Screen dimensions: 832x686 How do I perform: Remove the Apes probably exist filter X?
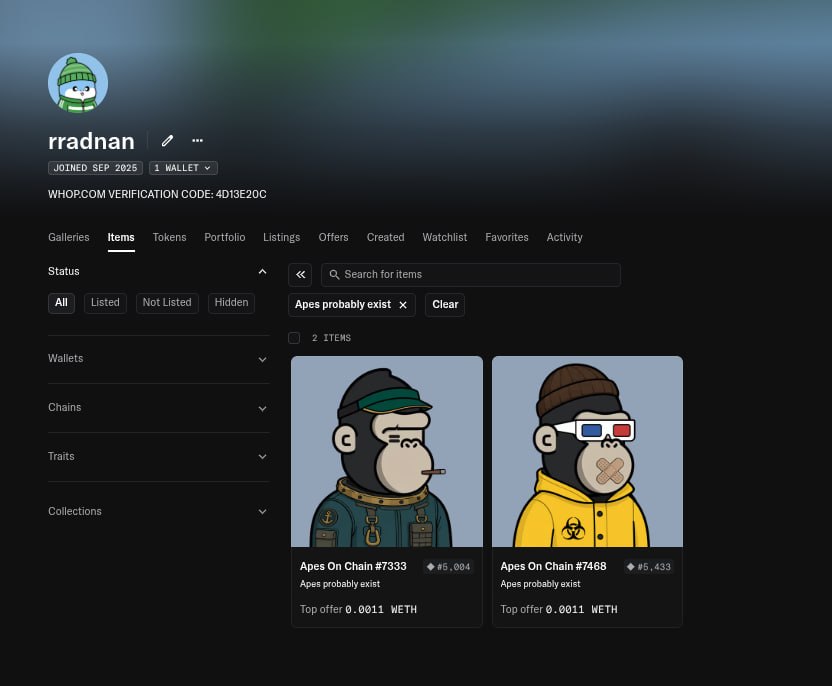(x=403, y=305)
